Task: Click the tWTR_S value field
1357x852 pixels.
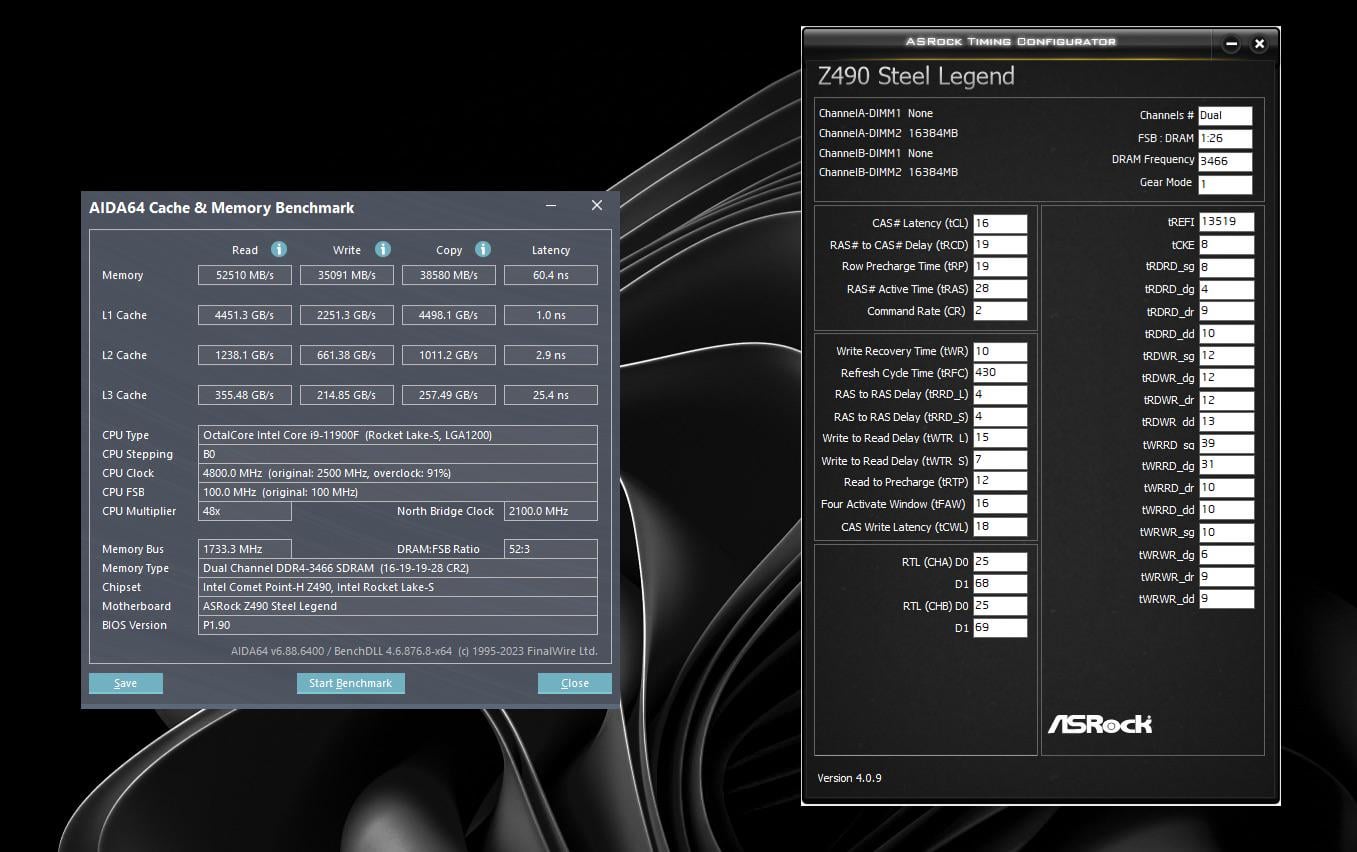Action: click(x=1000, y=460)
